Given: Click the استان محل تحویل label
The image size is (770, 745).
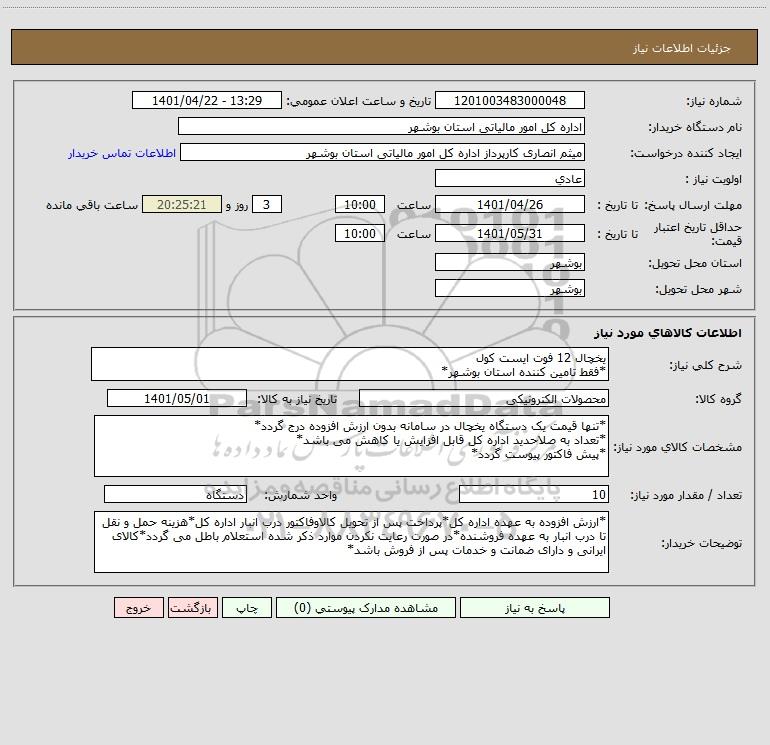Looking at the screenshot, I should 695,264.
